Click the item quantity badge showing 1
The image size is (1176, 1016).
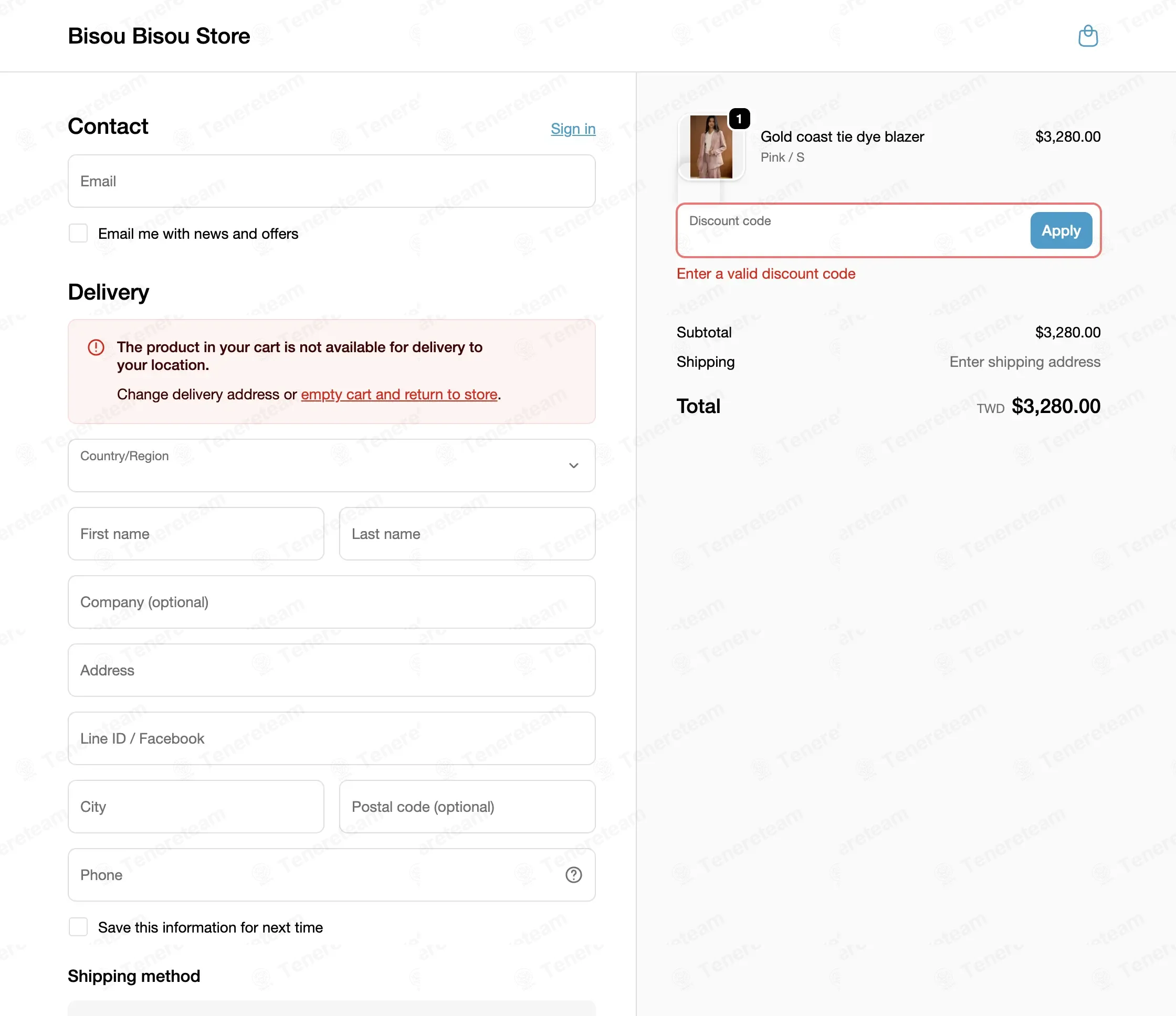tap(739, 119)
